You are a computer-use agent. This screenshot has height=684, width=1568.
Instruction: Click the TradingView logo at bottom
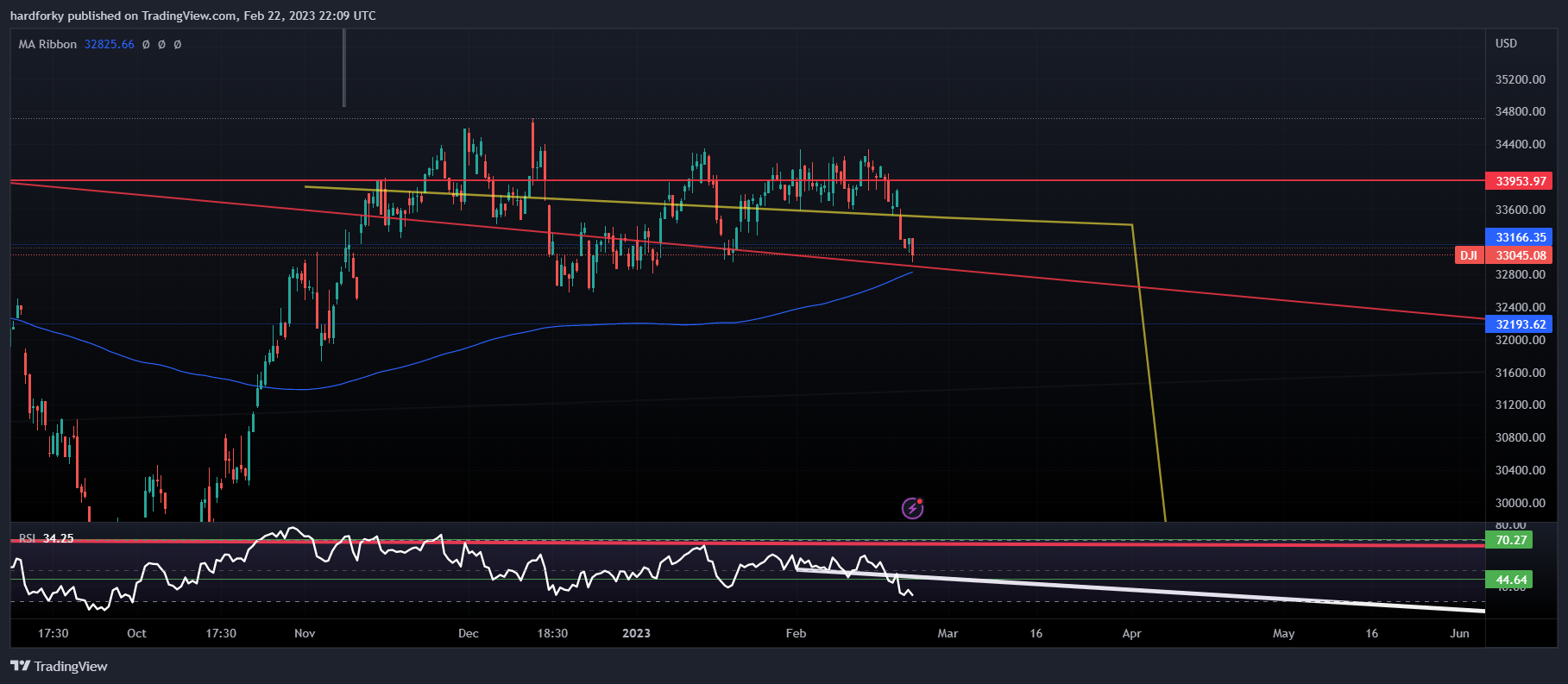coord(59,666)
